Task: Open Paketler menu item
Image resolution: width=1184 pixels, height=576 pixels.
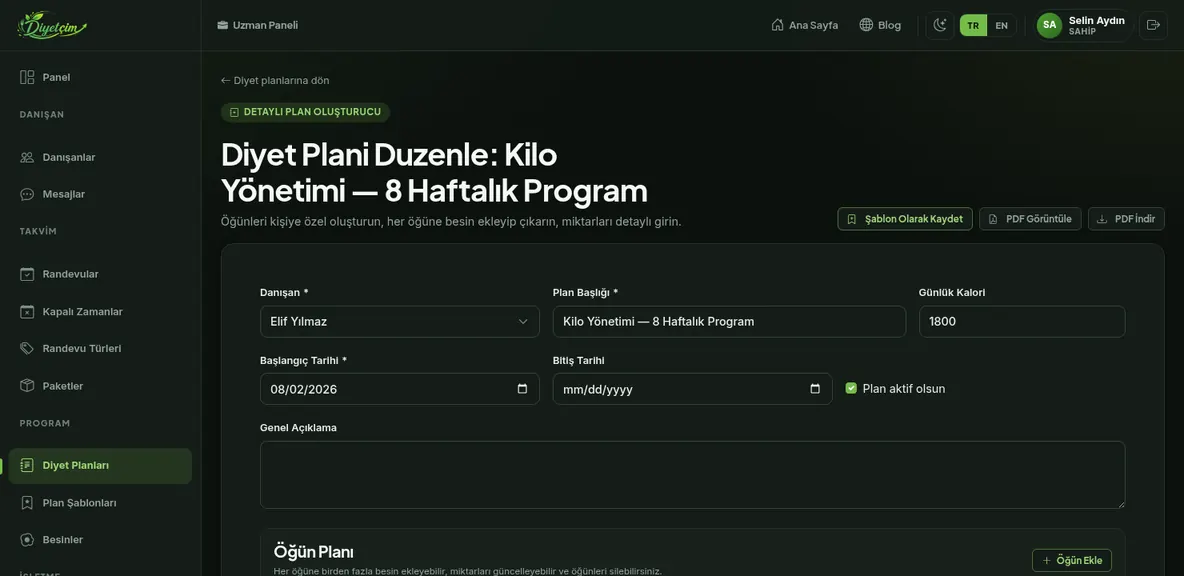Action: [x=100, y=386]
